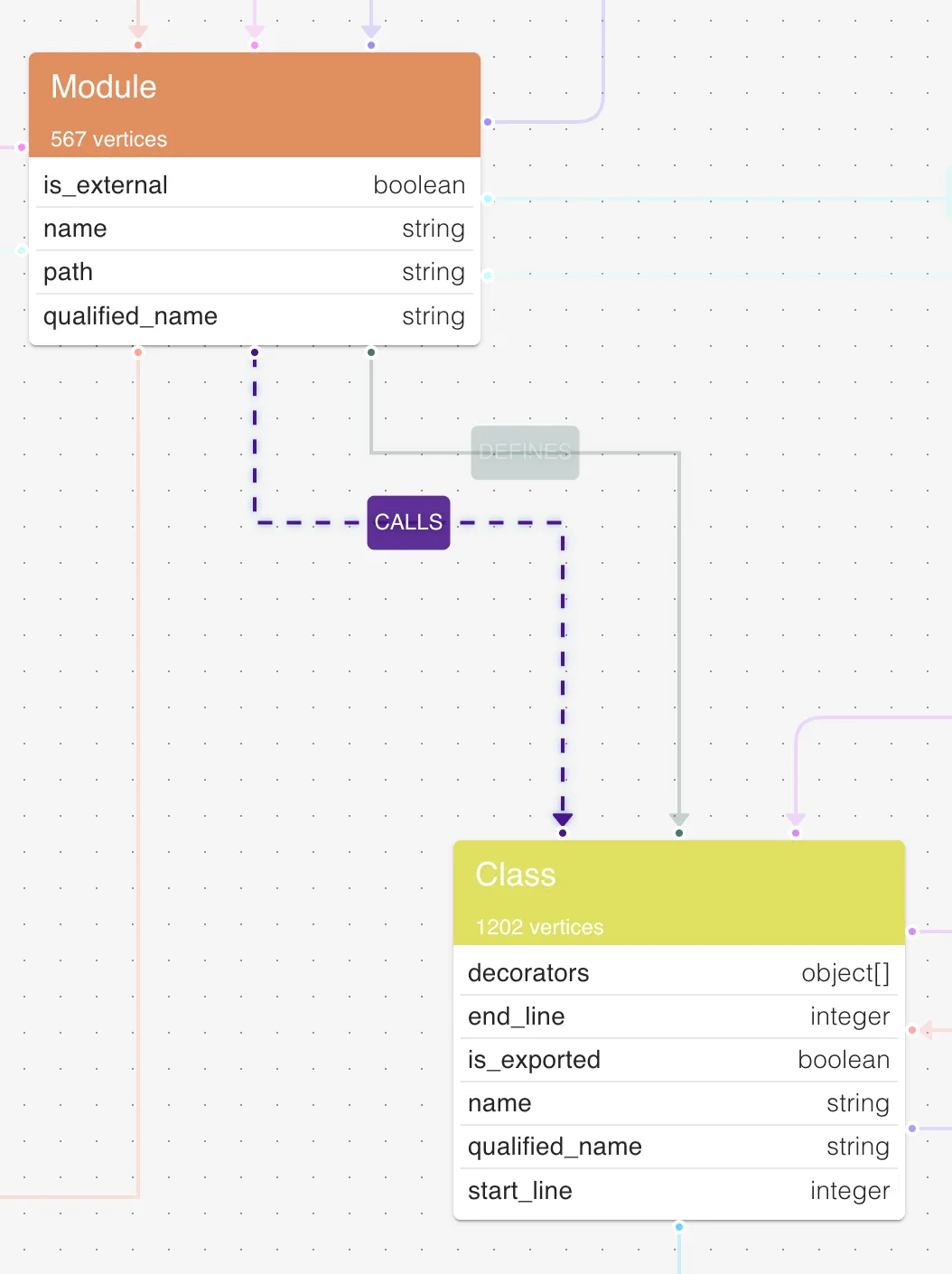Click the 1202 vertices count label

click(x=539, y=927)
